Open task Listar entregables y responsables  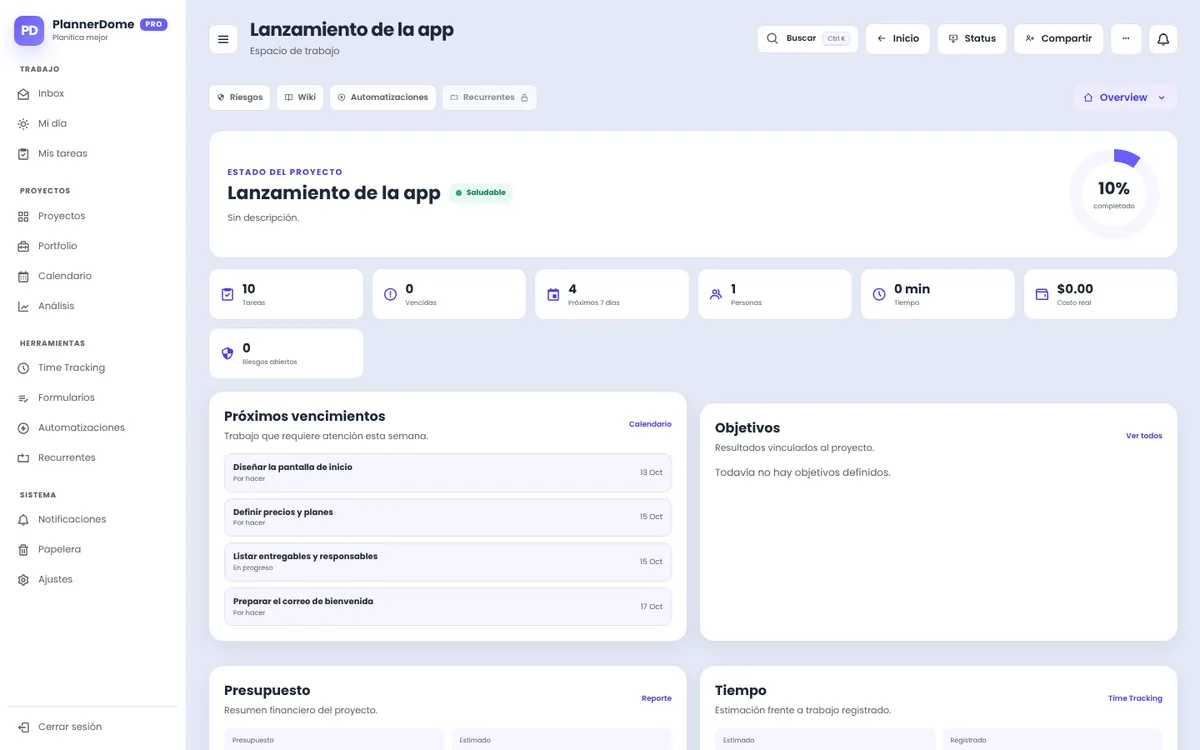pos(448,562)
